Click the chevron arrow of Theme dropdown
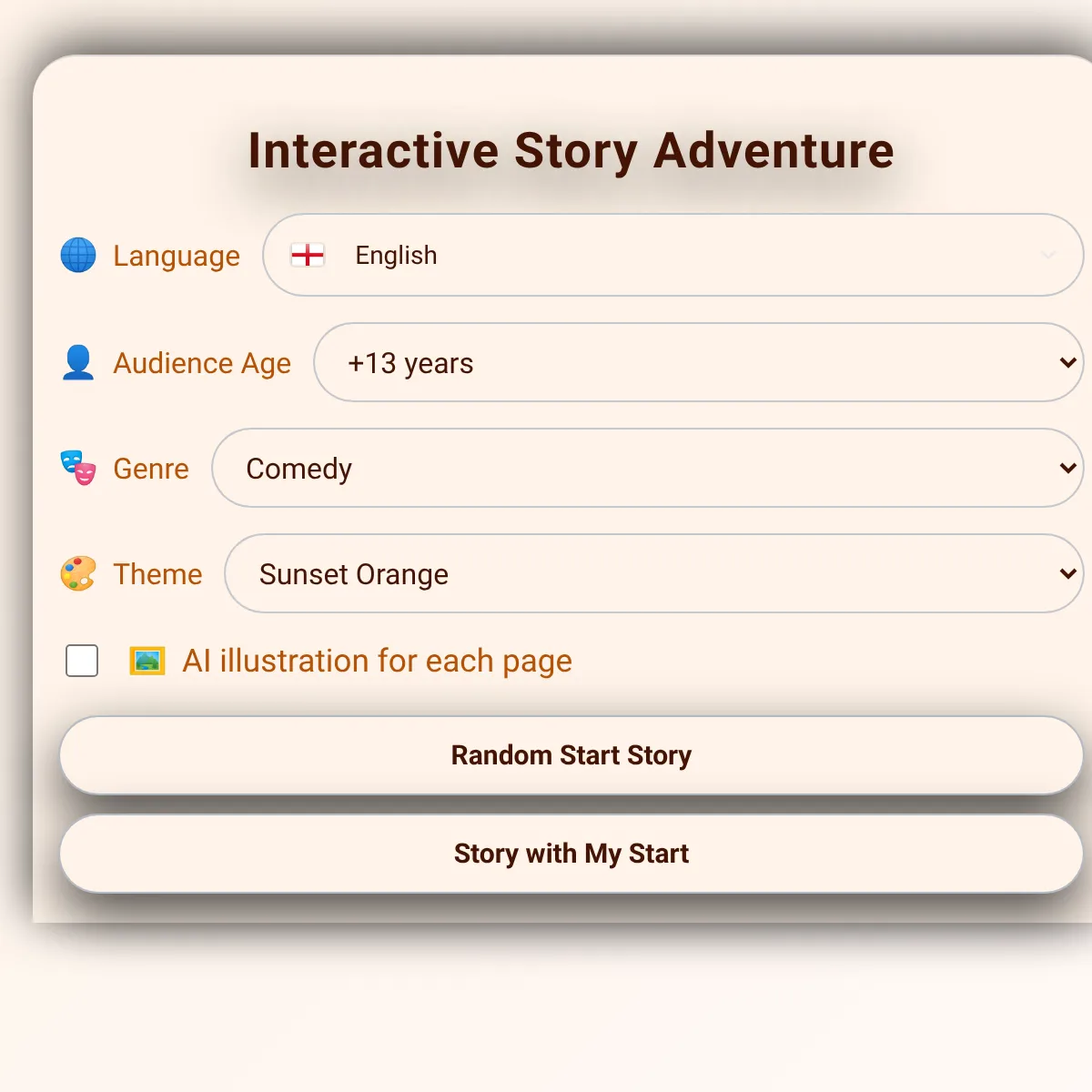This screenshot has width=1092, height=1092. pos(1067,574)
